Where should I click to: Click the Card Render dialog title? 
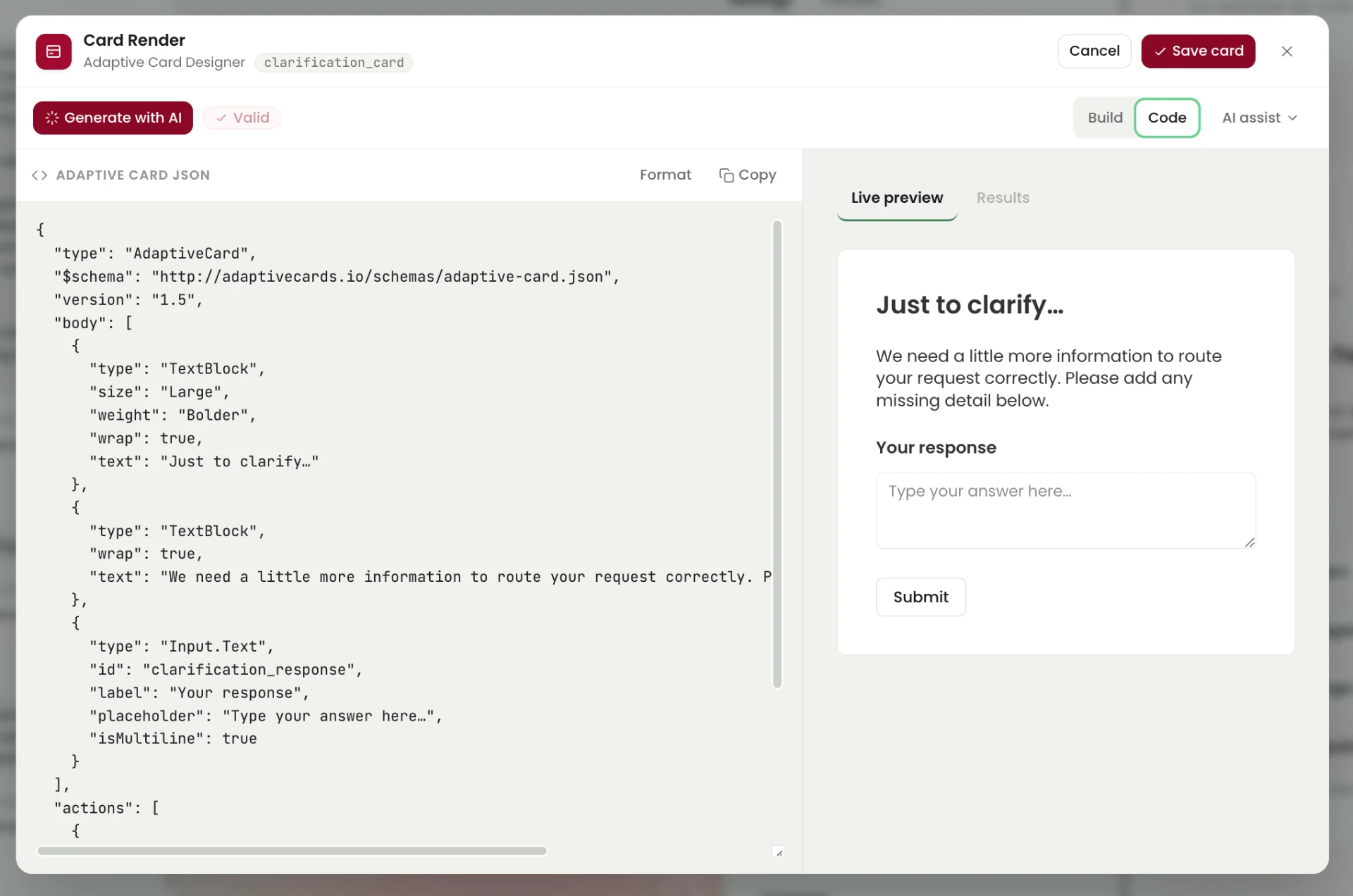click(x=134, y=40)
